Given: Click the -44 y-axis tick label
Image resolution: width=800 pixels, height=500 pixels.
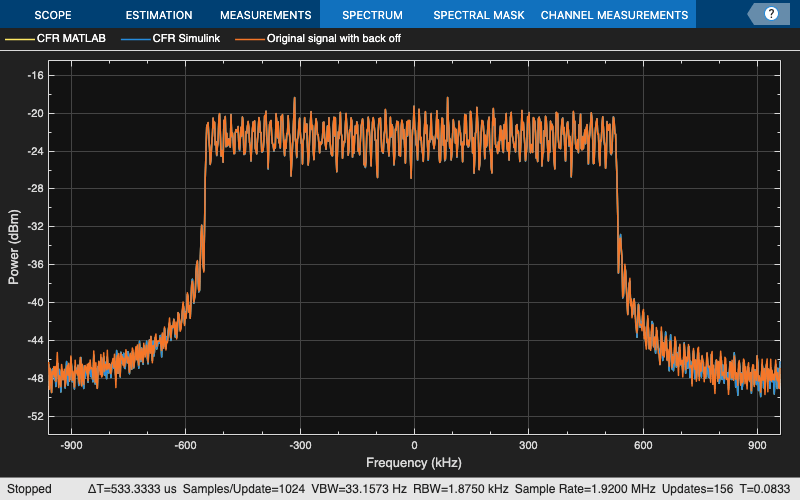Looking at the screenshot, I should tap(35, 340).
